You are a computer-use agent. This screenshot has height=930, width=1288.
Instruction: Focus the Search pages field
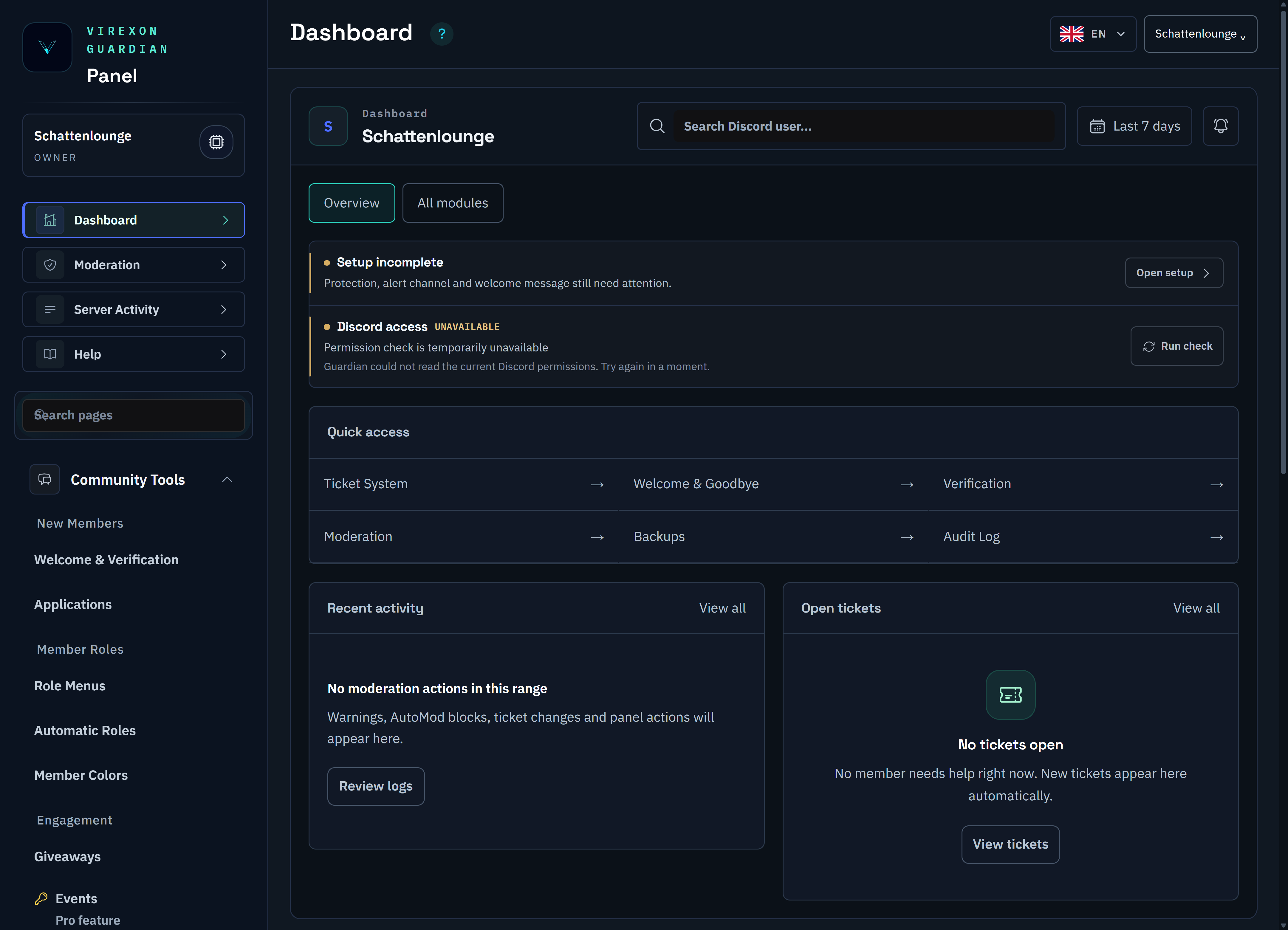[x=134, y=415]
